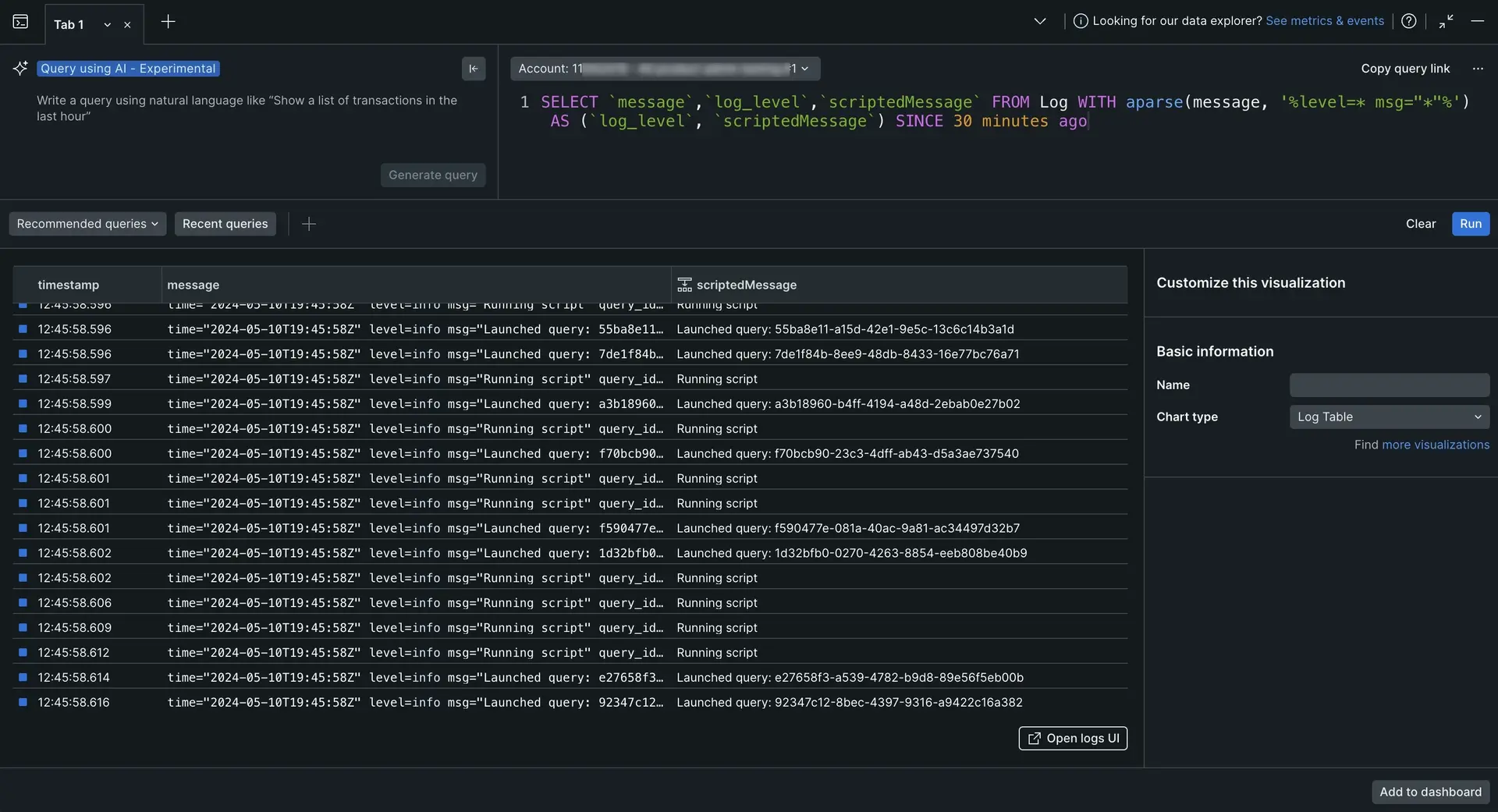This screenshot has height=812, width=1498.
Task: Select the Tab 1 tab
Action: [x=69, y=25]
